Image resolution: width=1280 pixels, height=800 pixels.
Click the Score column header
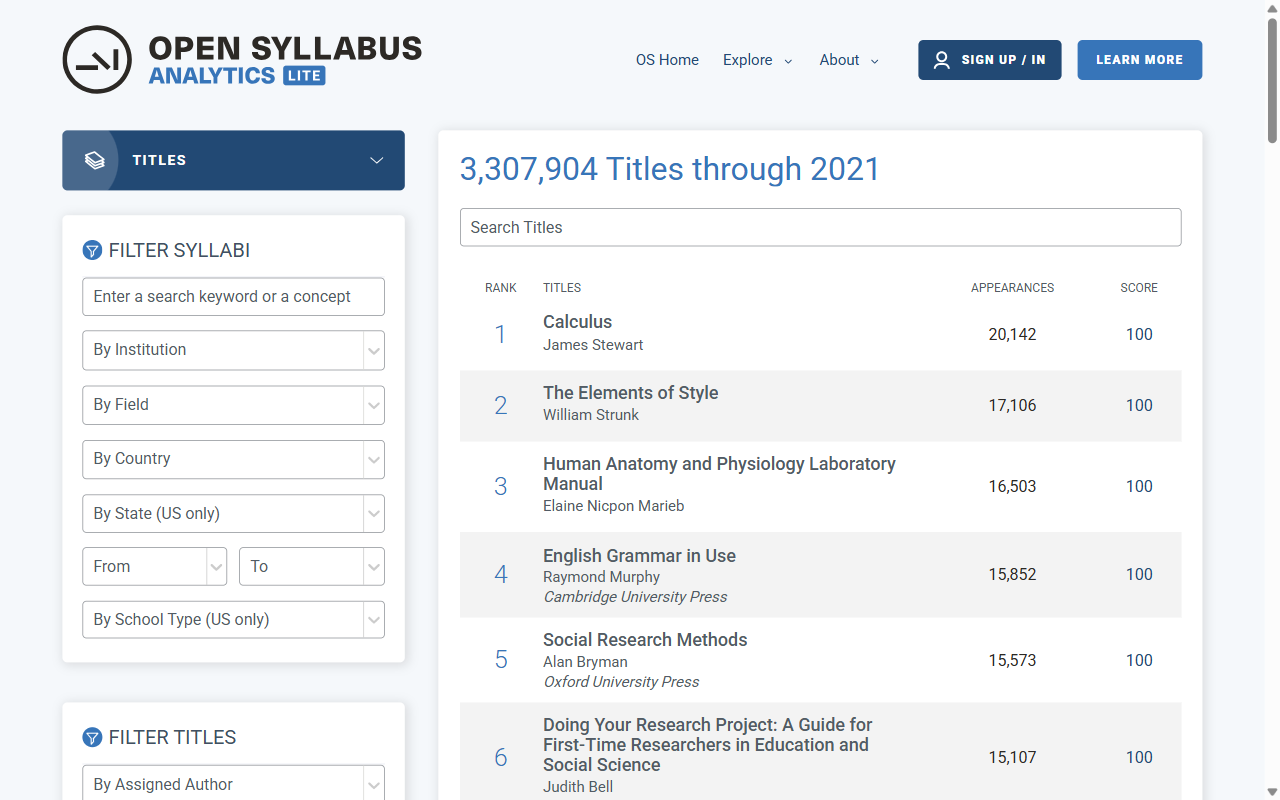pyautogui.click(x=1139, y=288)
